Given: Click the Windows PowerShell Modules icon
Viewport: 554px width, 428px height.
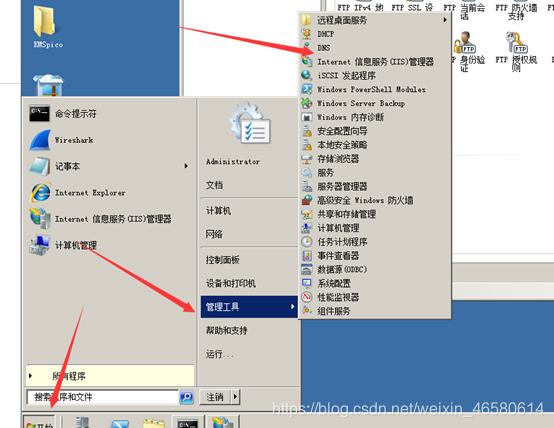Looking at the screenshot, I should pos(306,89).
